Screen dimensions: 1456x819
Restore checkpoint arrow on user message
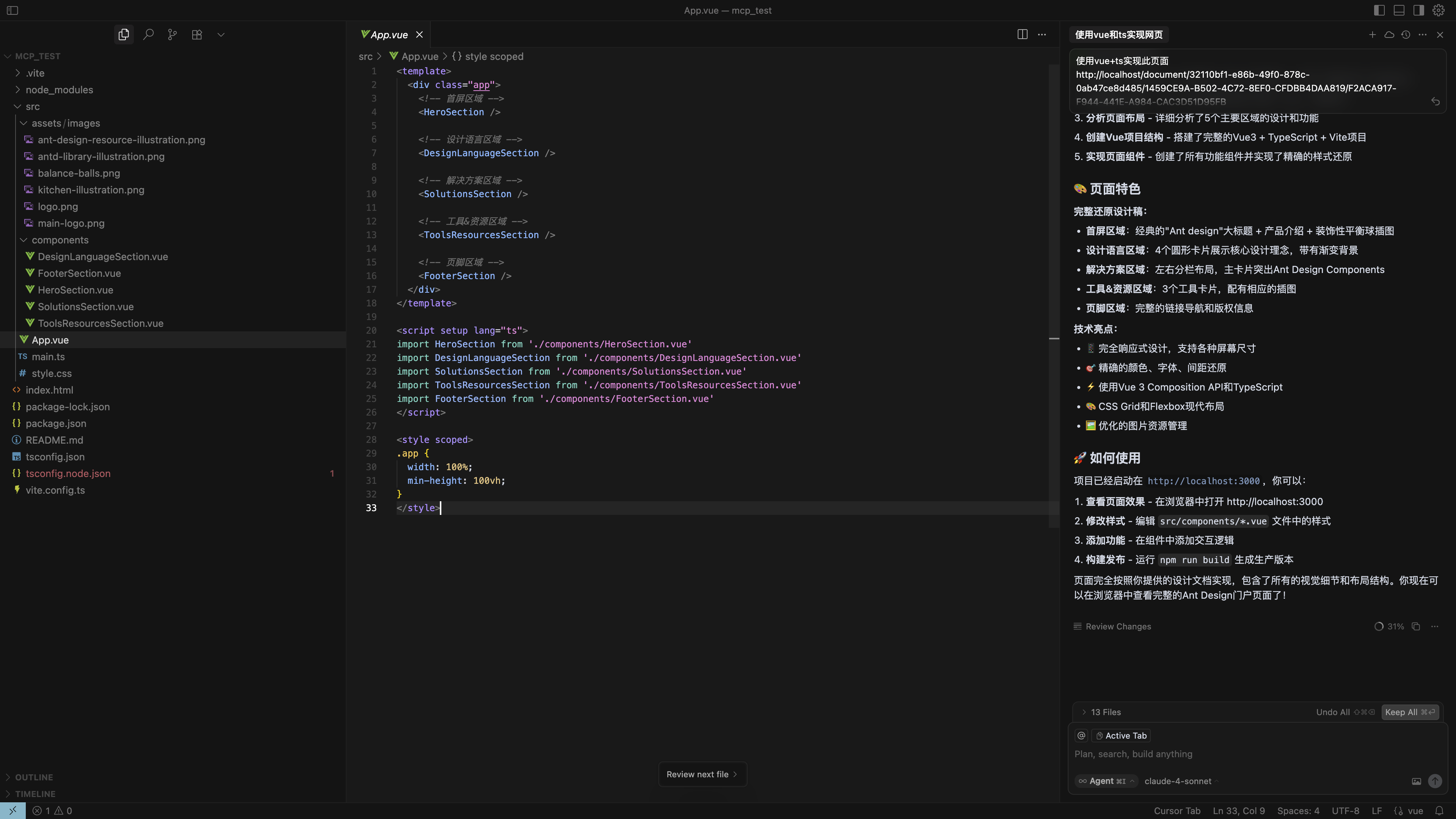[1436, 102]
